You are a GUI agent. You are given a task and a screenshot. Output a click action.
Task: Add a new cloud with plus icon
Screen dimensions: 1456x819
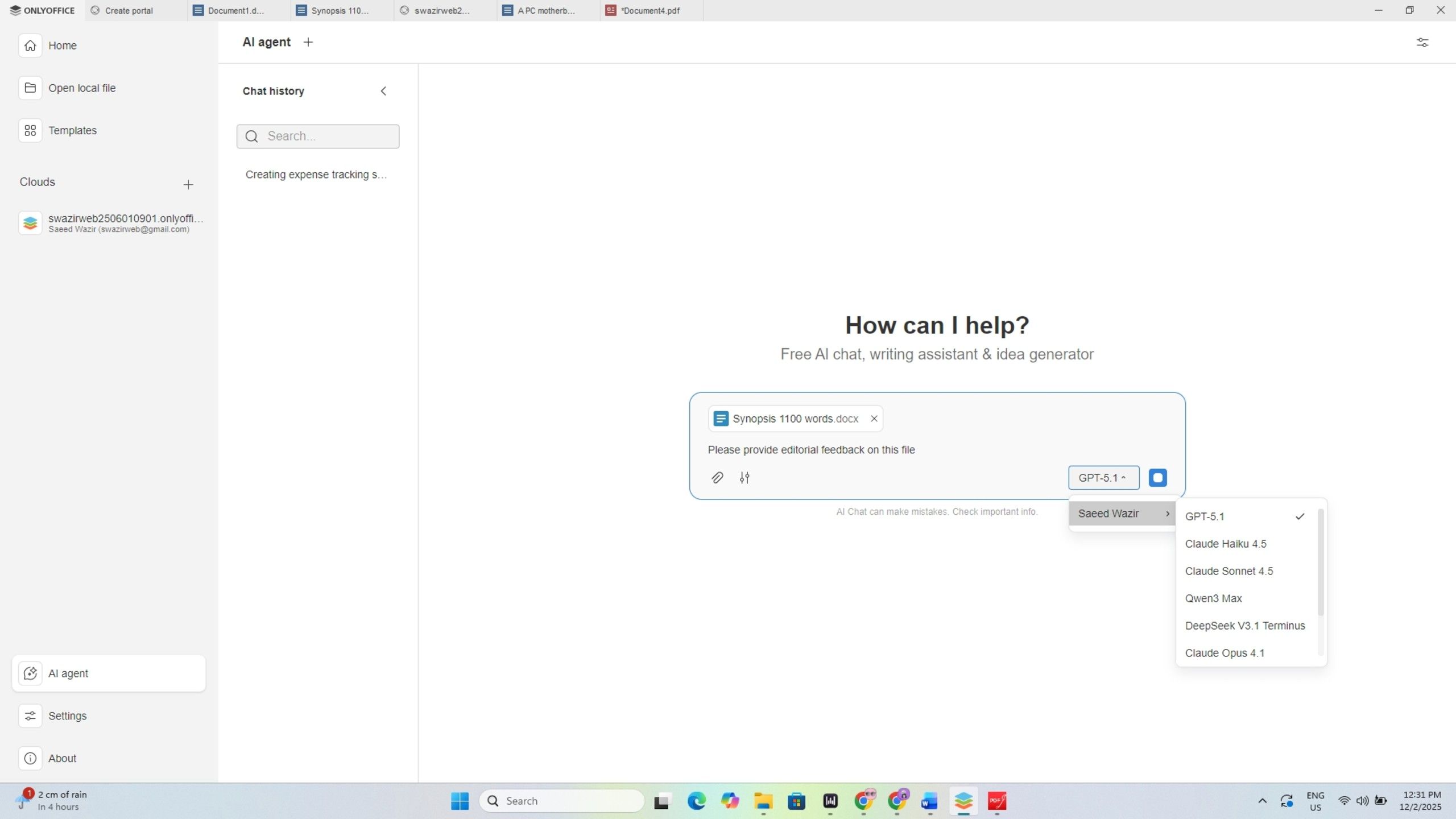(188, 184)
